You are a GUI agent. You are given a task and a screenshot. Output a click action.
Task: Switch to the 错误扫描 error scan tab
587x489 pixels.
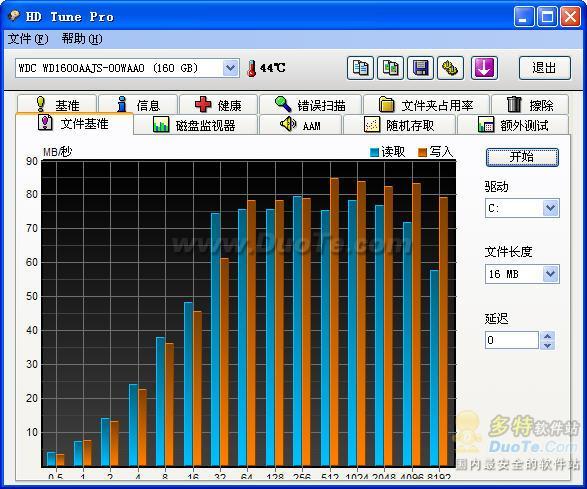pos(310,104)
